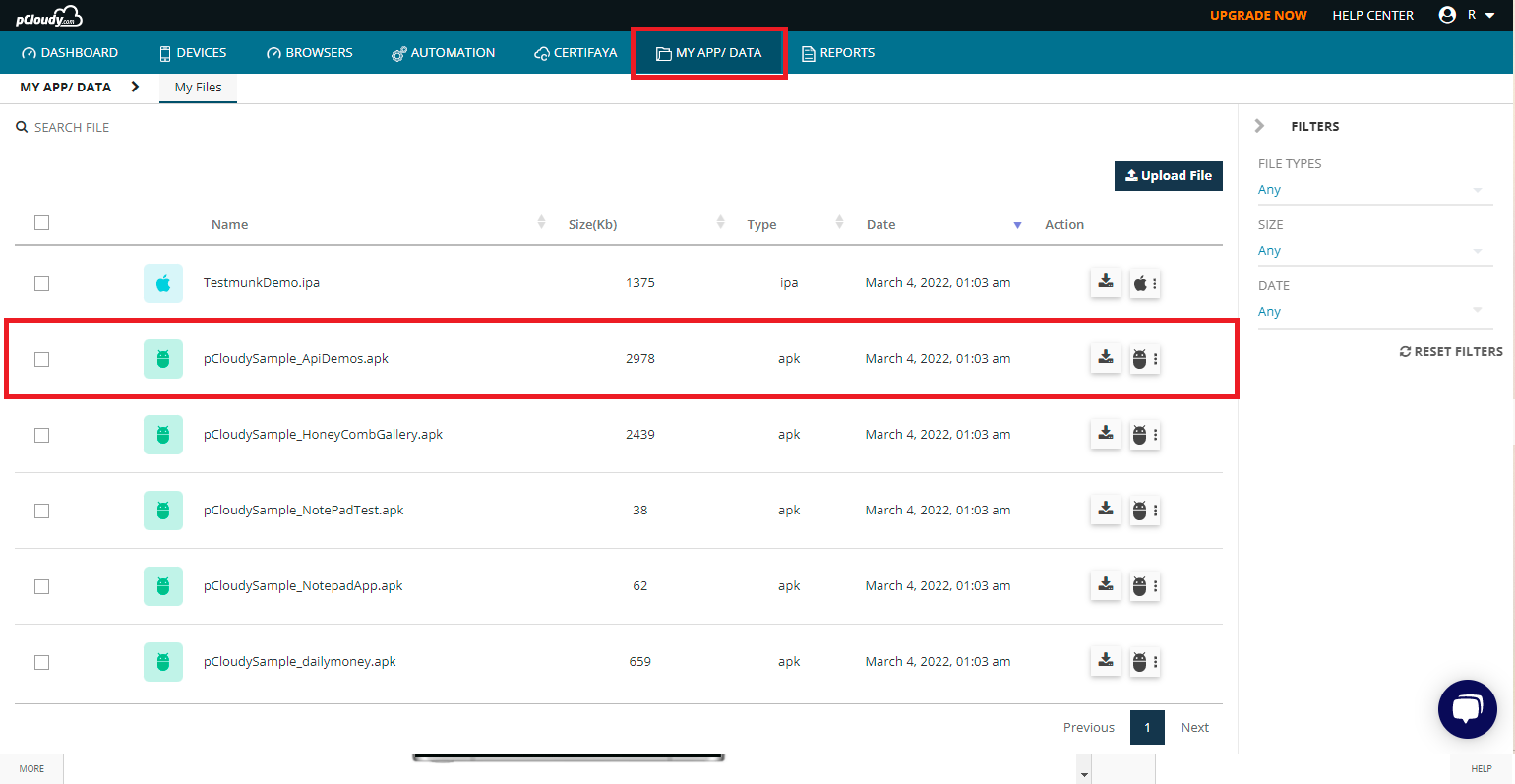Open the File Types filter dropdown

coord(1375,190)
